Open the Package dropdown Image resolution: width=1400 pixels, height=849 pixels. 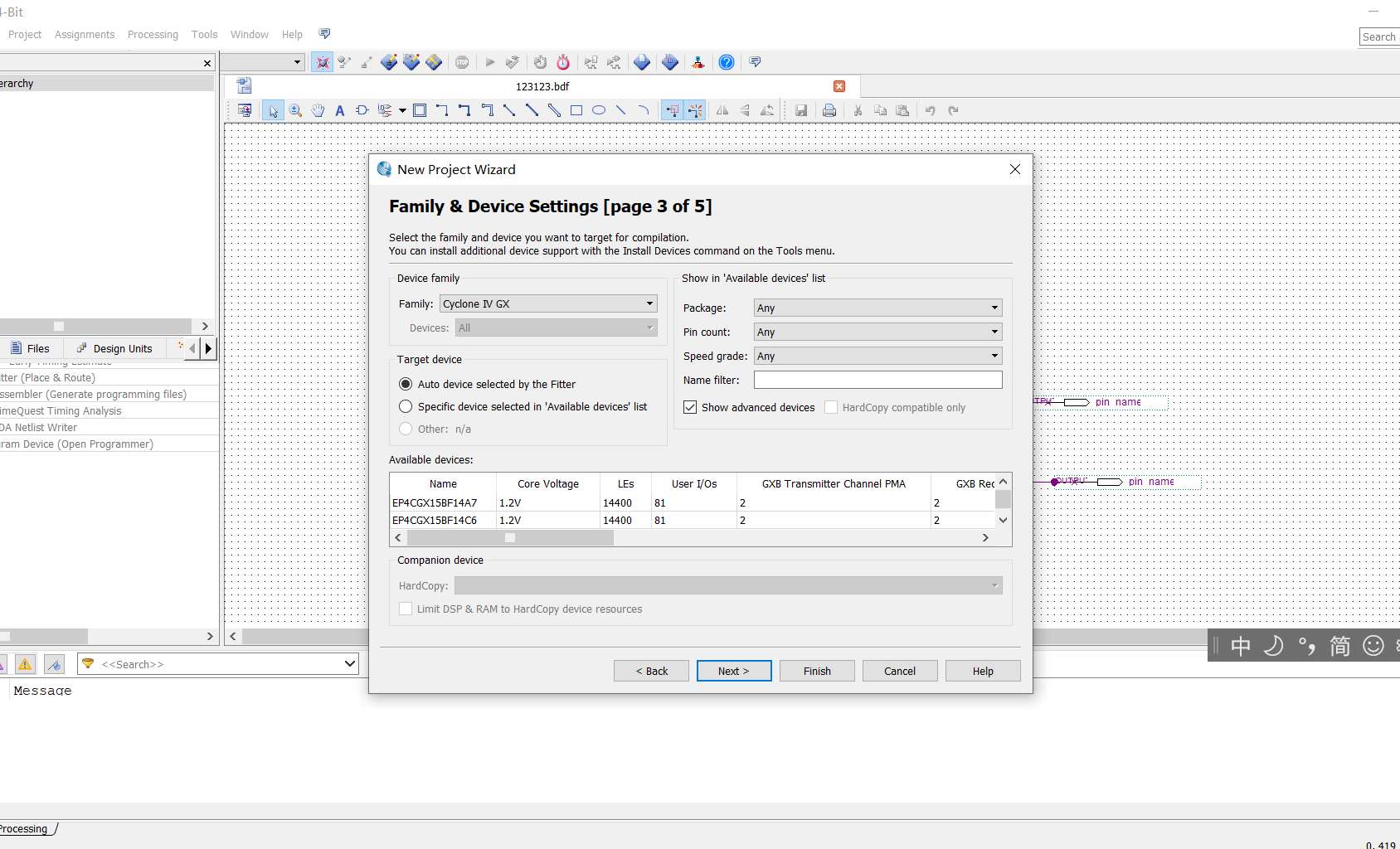tap(877, 308)
